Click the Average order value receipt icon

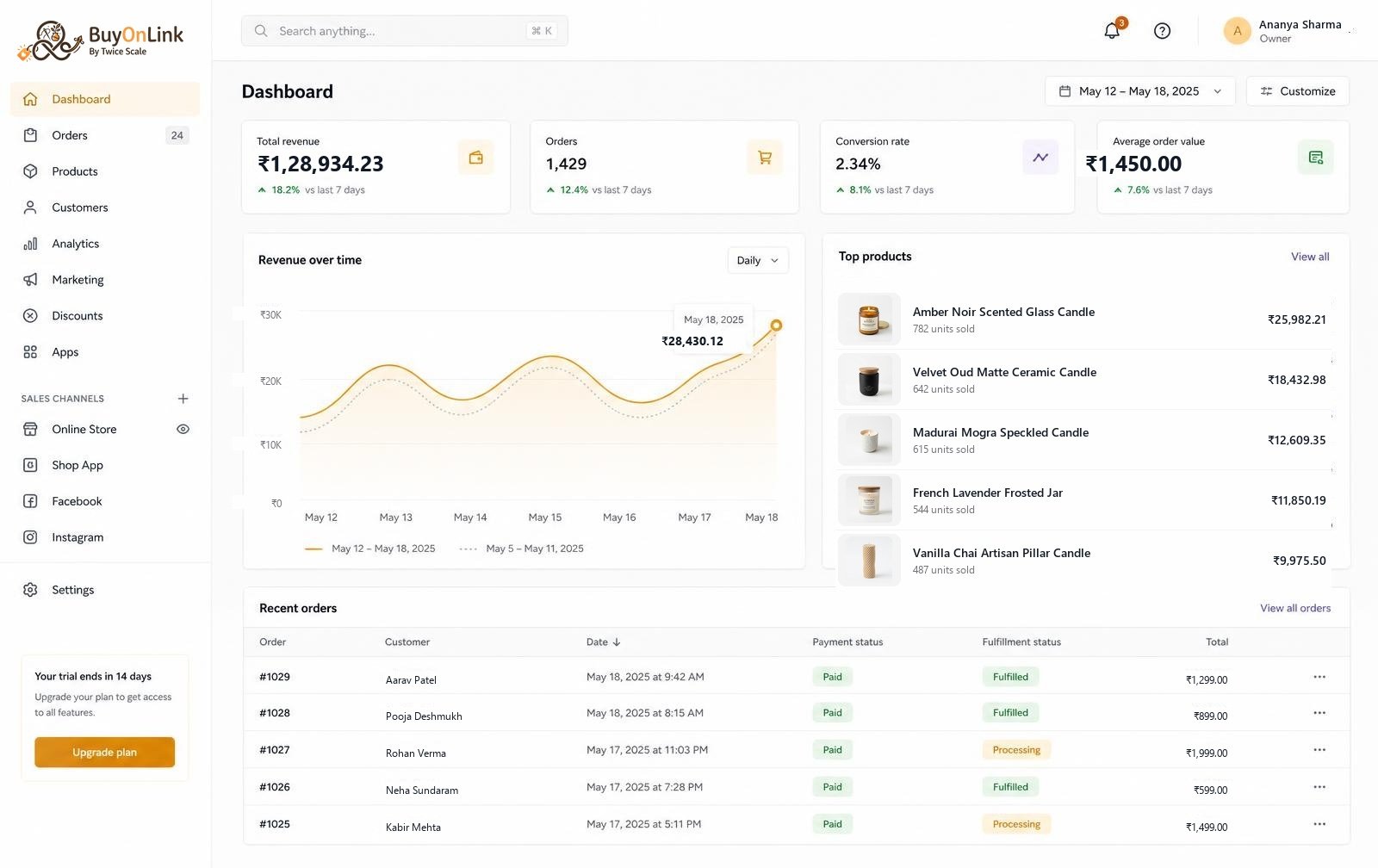[1315, 158]
